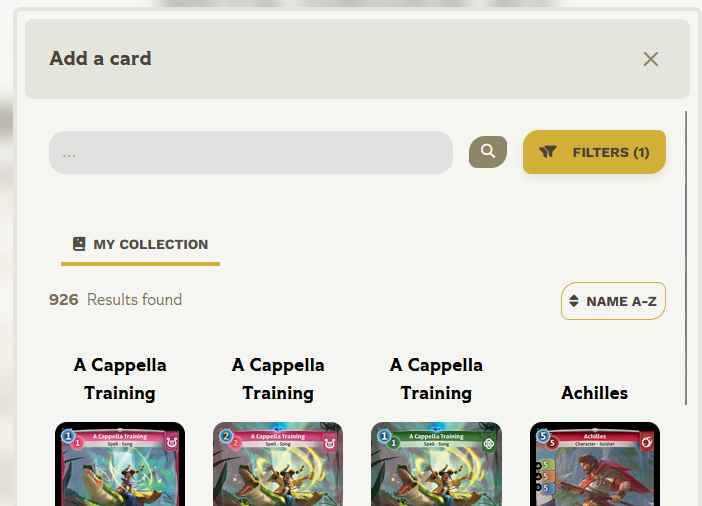Focus the card search input field
702x506 pixels.
click(251, 153)
